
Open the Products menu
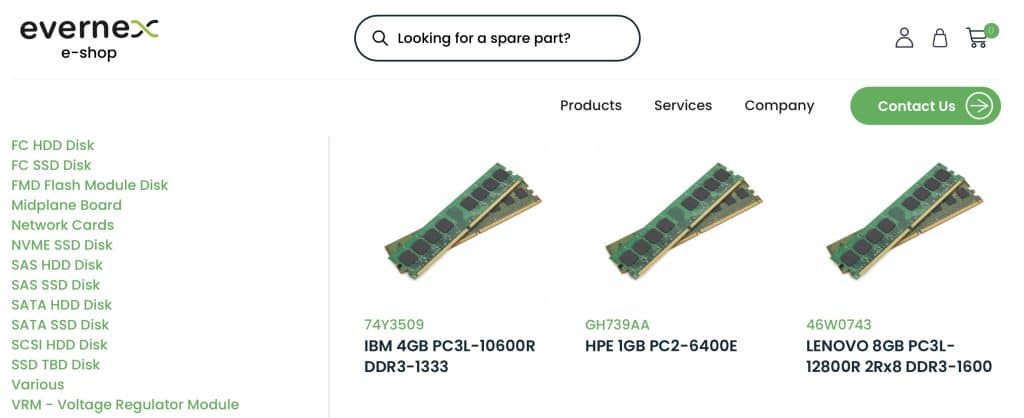[591, 106]
